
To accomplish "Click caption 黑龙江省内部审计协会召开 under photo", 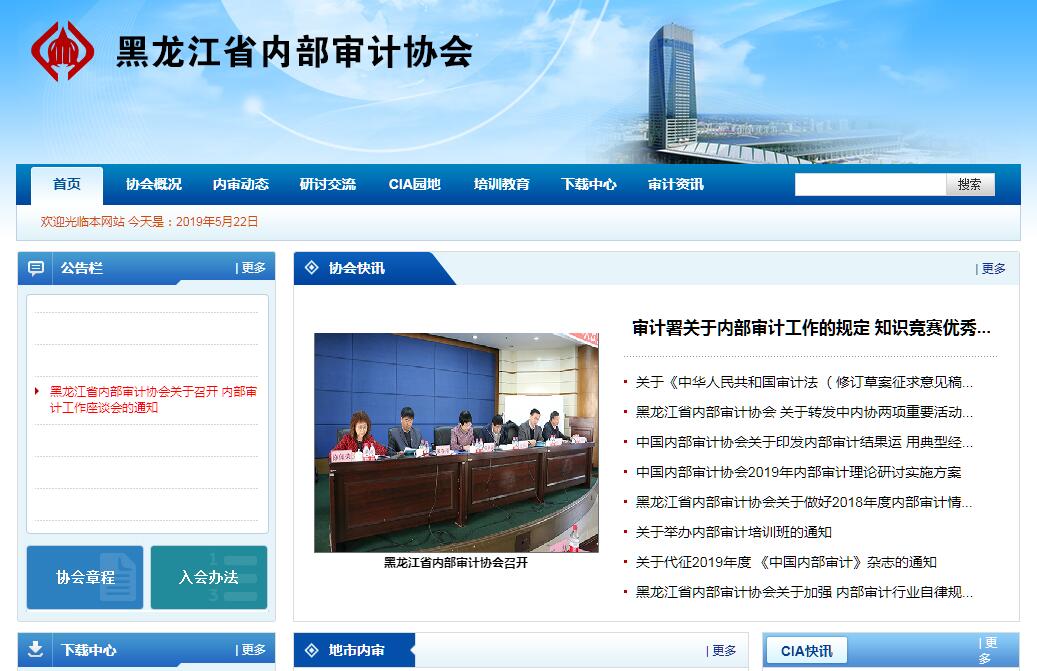I will [456, 563].
